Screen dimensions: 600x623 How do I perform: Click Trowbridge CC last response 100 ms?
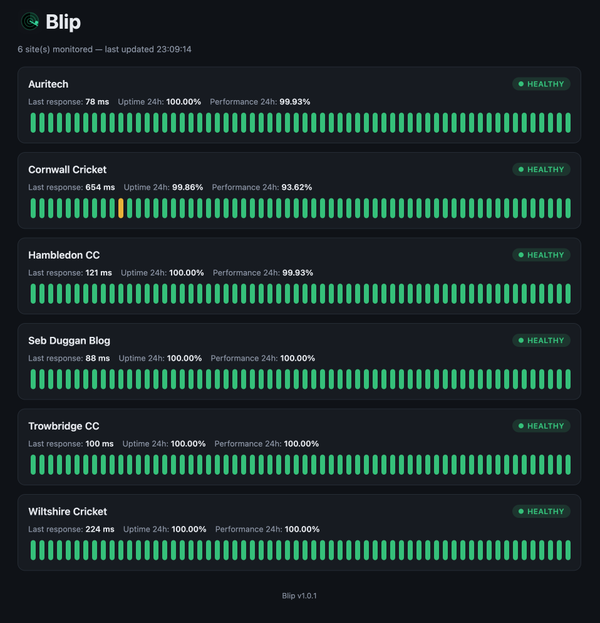(99, 443)
